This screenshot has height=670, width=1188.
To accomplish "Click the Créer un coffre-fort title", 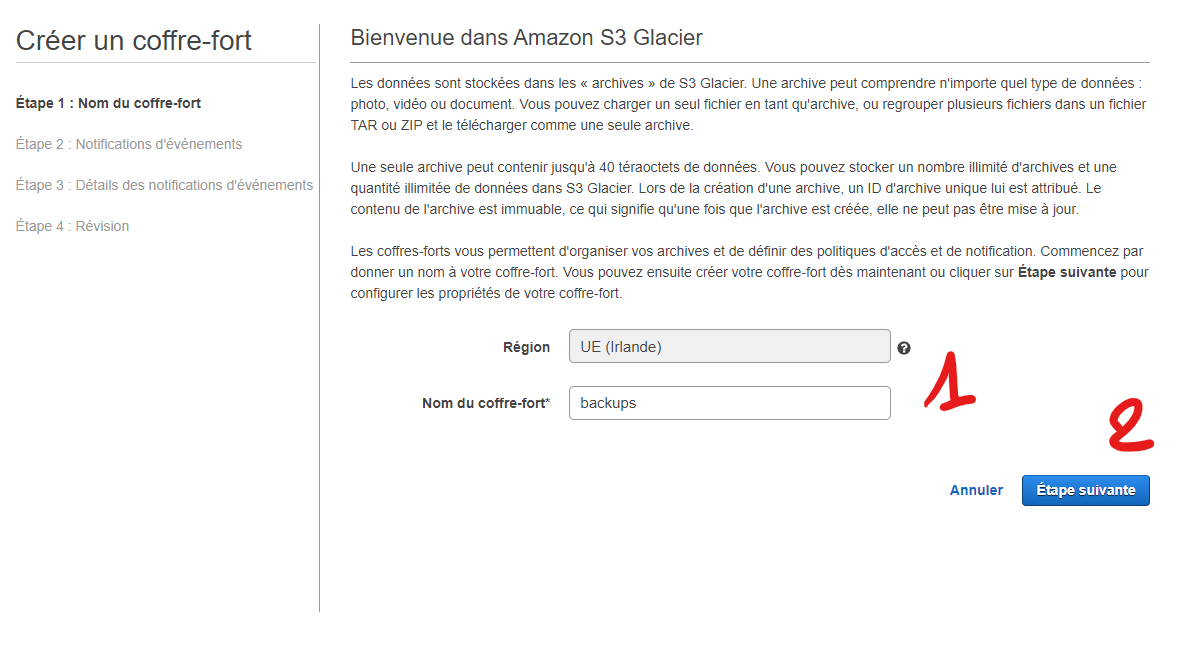I will pos(133,41).
